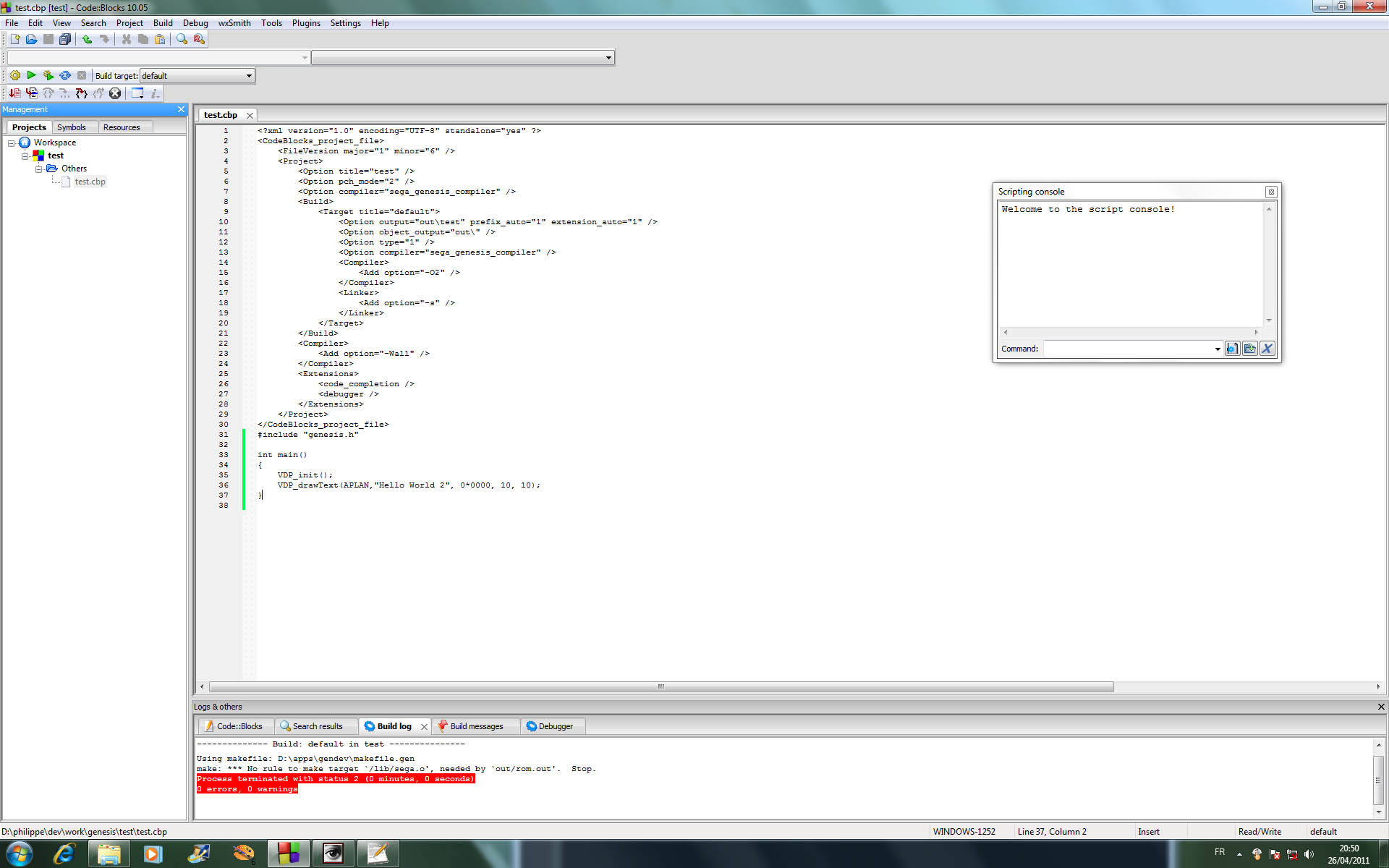Click the green Run button
This screenshot has height=868, width=1389.
31,75
